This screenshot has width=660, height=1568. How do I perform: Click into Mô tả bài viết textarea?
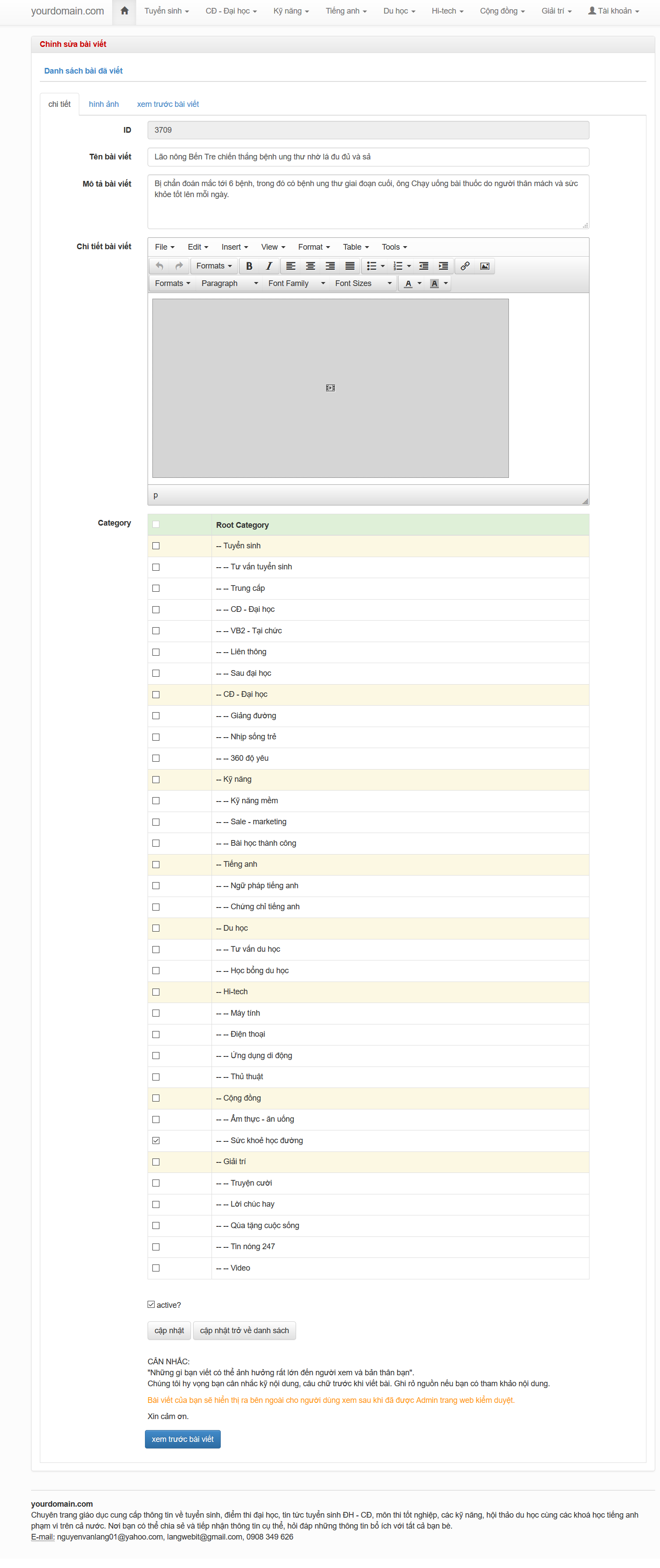(368, 201)
